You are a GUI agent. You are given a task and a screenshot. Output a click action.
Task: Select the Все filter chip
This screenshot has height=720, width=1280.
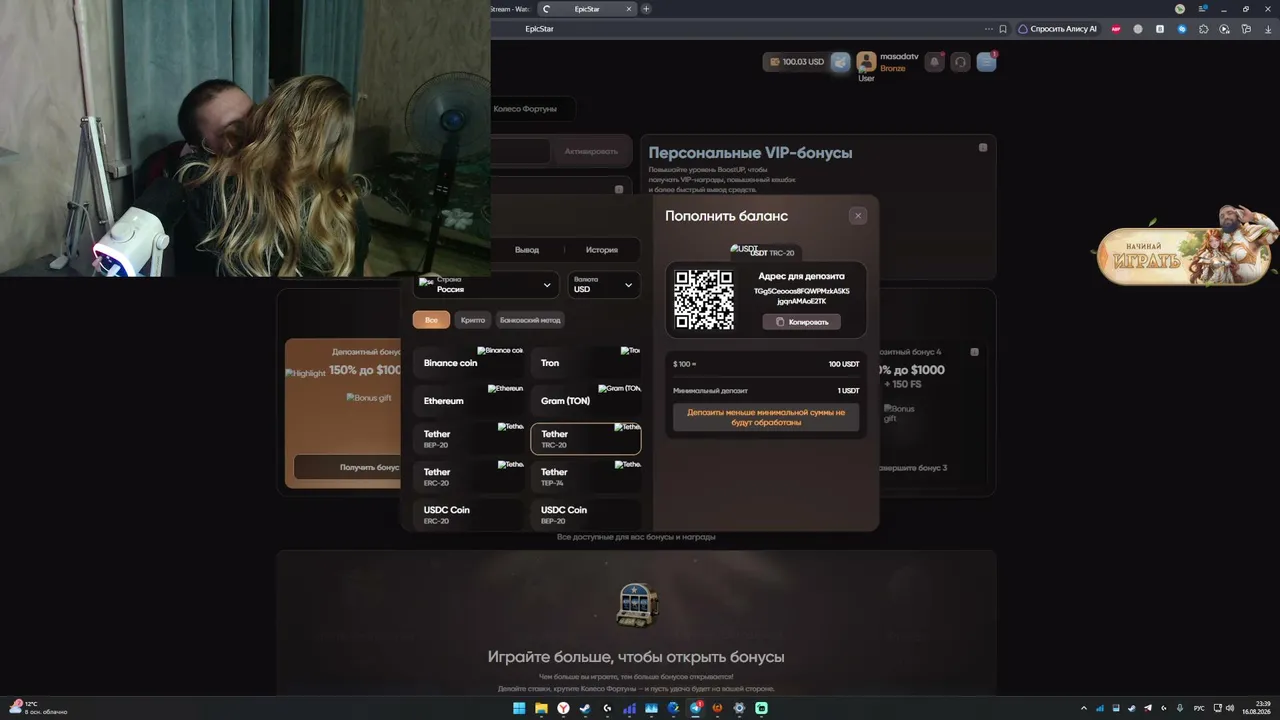(x=431, y=320)
